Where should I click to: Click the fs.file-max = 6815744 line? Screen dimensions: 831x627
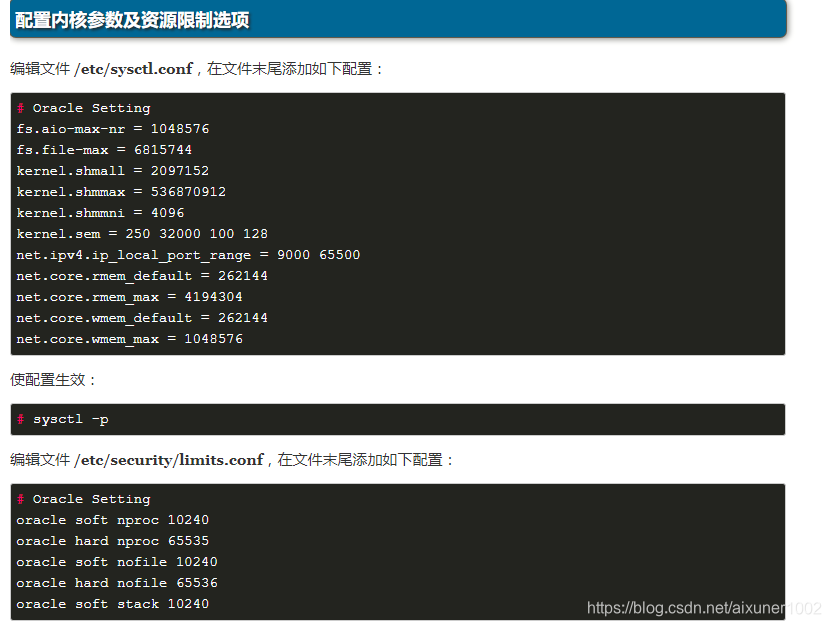(104, 150)
